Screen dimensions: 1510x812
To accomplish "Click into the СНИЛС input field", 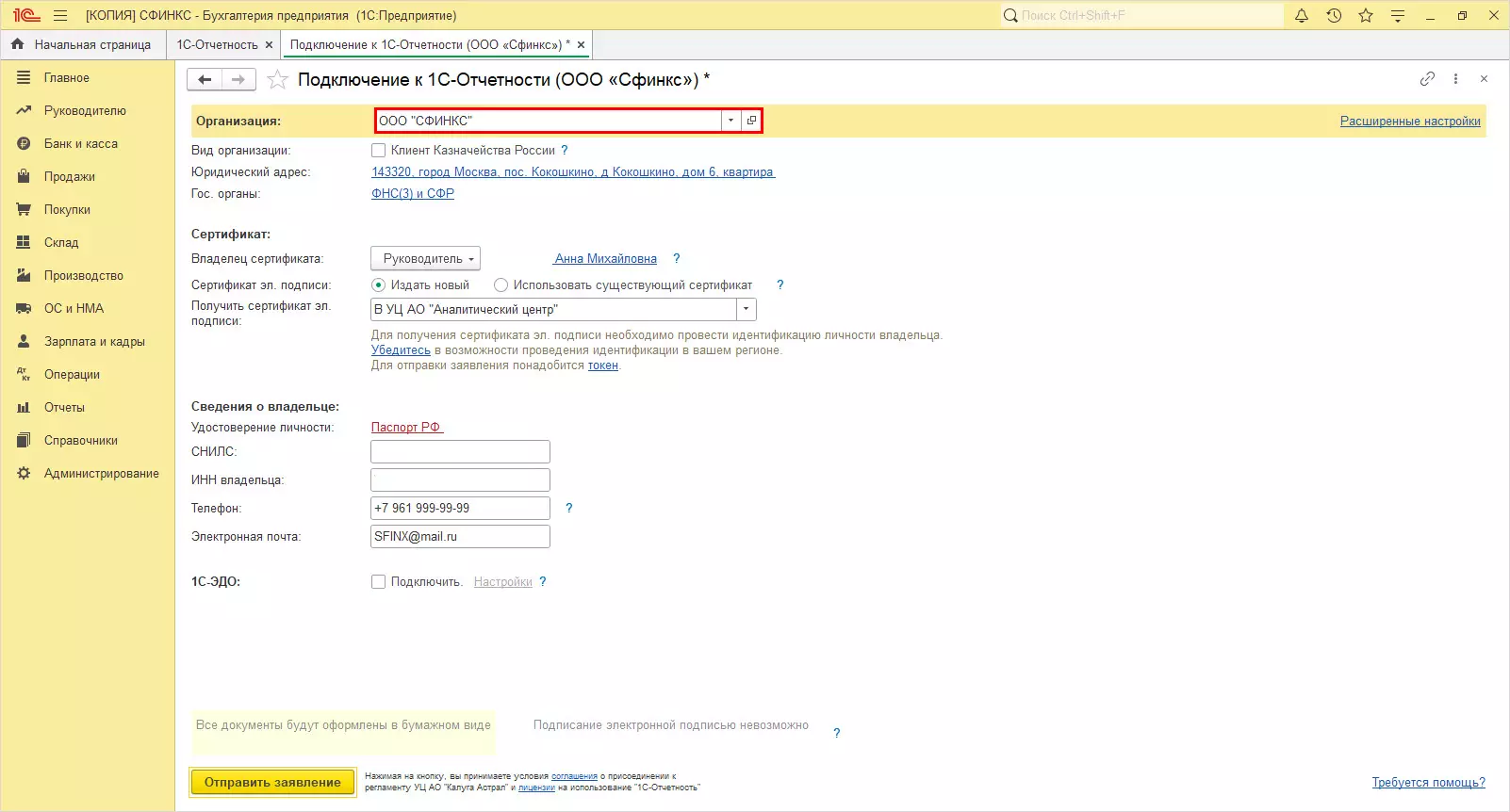I will click(x=460, y=451).
